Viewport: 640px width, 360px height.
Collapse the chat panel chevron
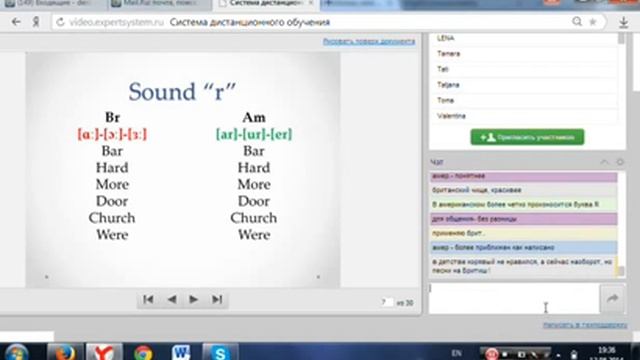604,162
